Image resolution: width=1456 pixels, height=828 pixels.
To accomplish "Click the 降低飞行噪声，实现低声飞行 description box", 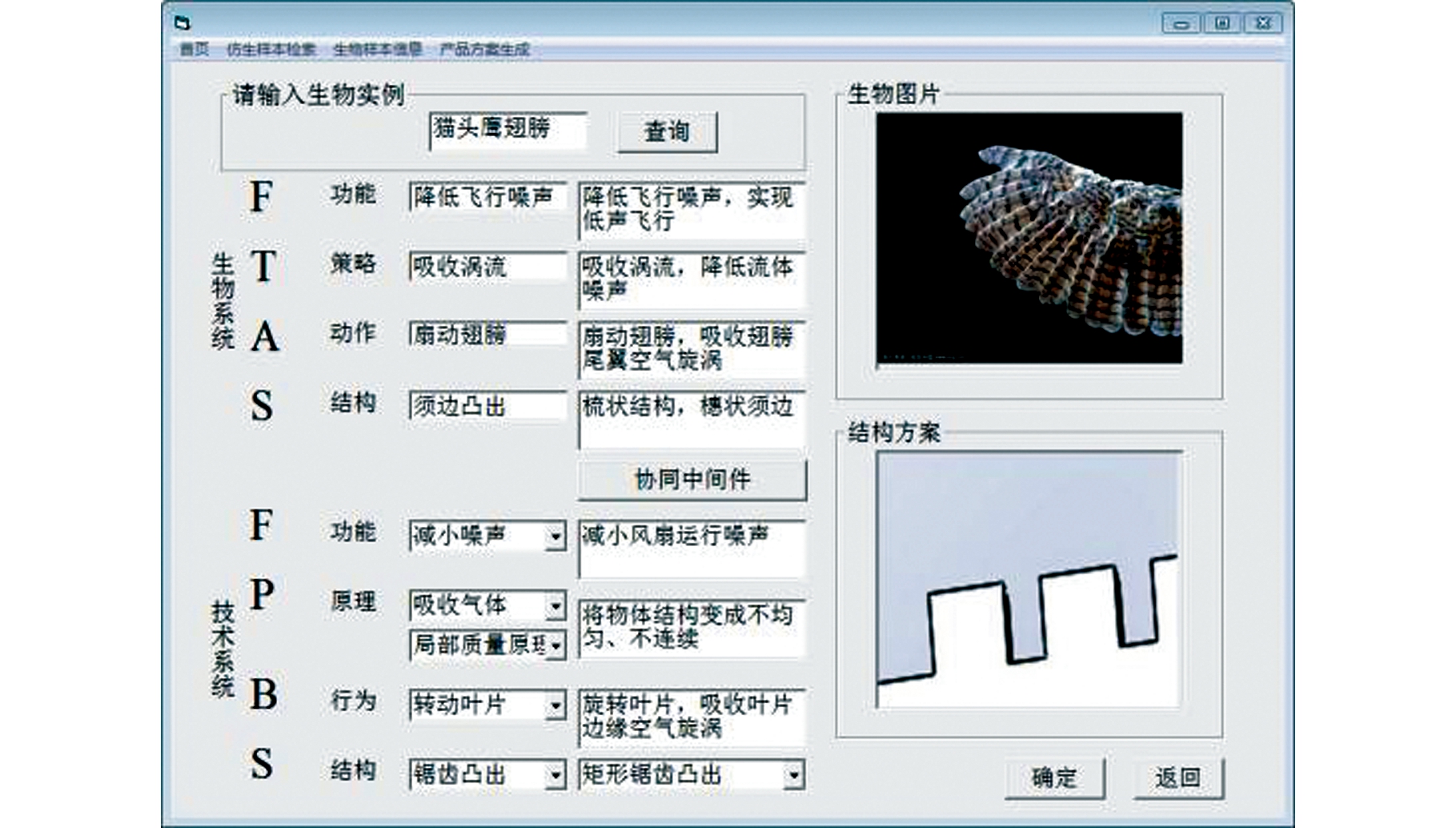I will point(692,211).
